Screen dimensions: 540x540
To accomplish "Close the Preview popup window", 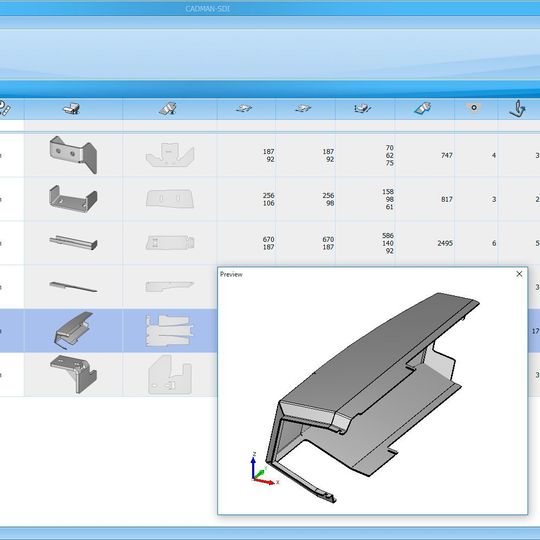I will pos(519,274).
